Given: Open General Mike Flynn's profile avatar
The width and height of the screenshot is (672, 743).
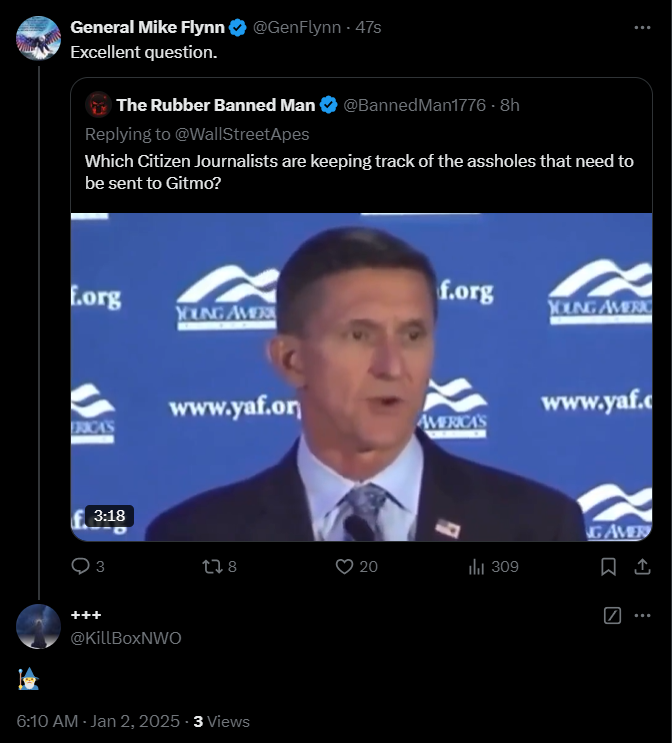Looking at the screenshot, I should click(x=39, y=37).
